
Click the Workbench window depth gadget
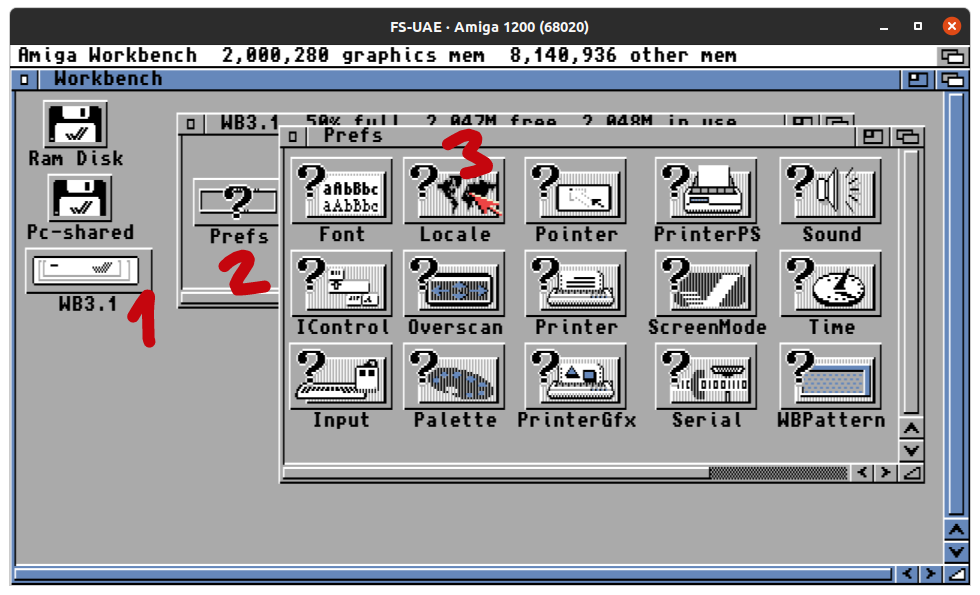(x=952, y=79)
